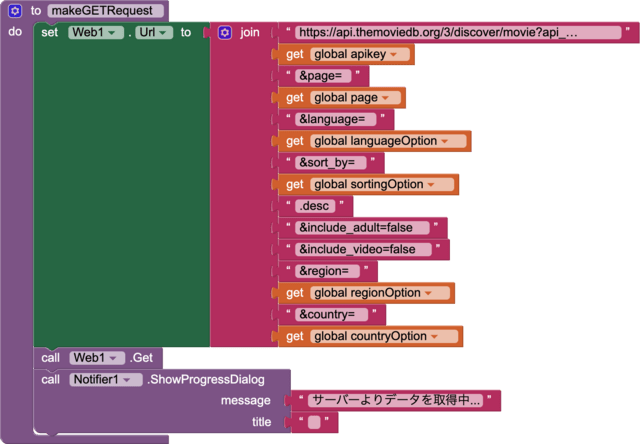Edit the .desc text string block

point(319,206)
